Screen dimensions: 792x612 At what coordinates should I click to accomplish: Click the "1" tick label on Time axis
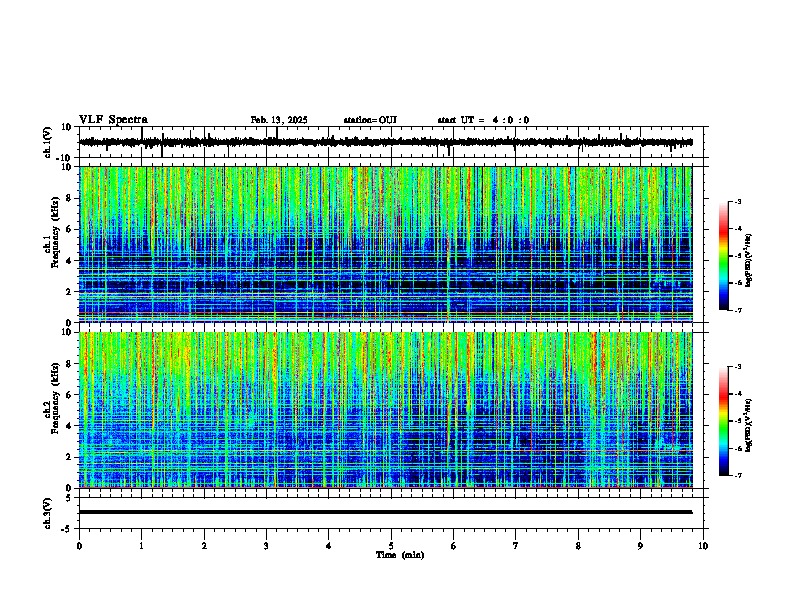coord(141,546)
